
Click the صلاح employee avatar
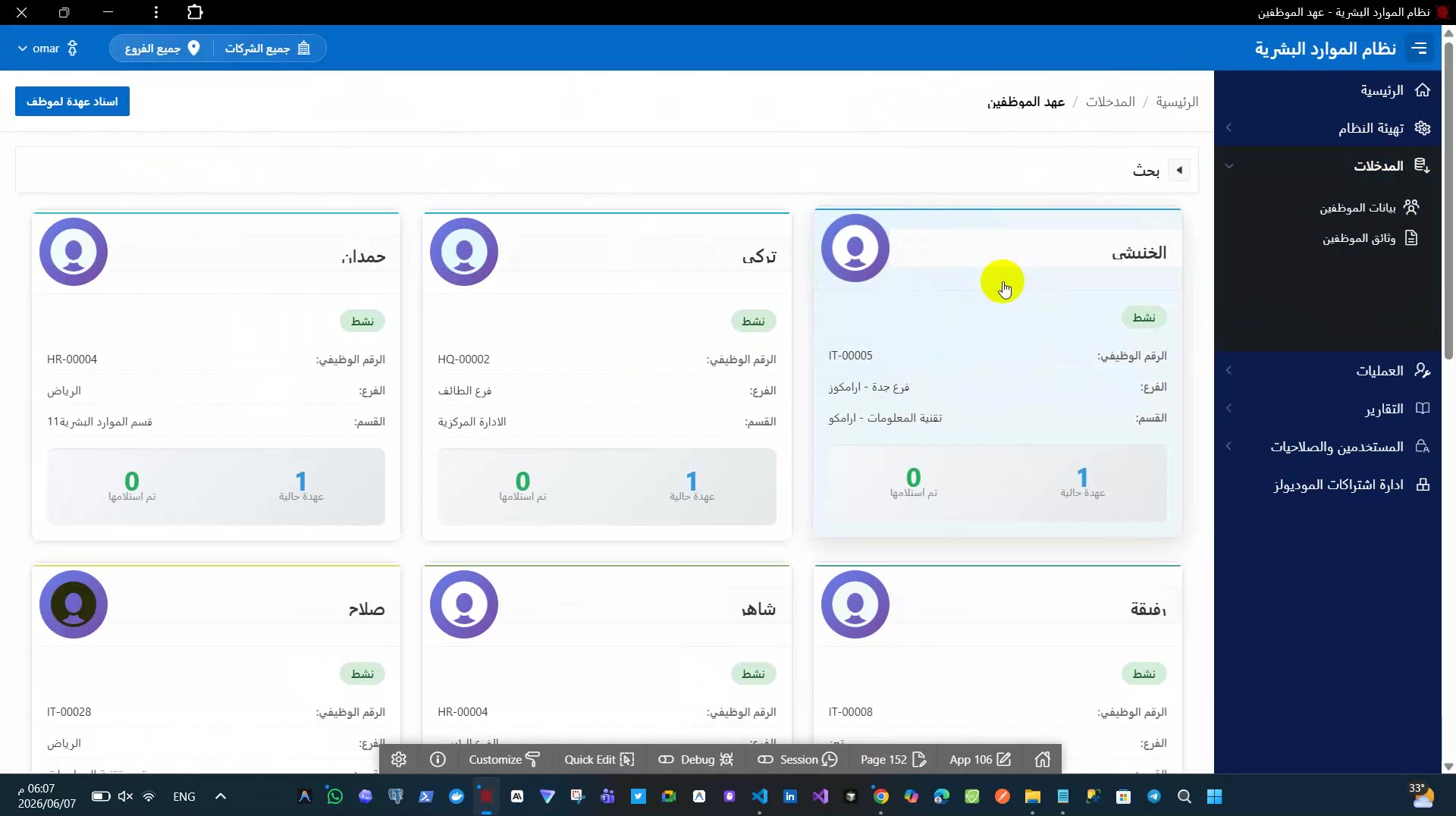[x=74, y=604]
